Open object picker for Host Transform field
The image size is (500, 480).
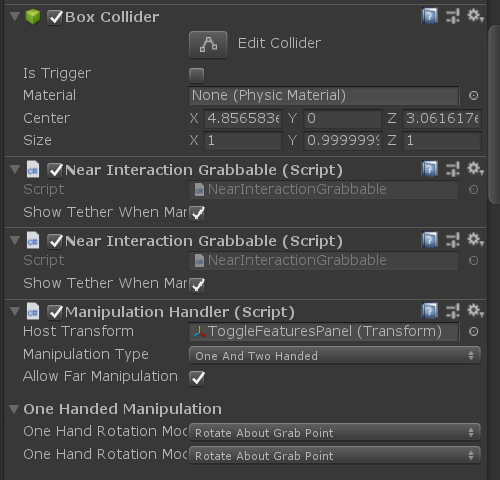(473, 332)
